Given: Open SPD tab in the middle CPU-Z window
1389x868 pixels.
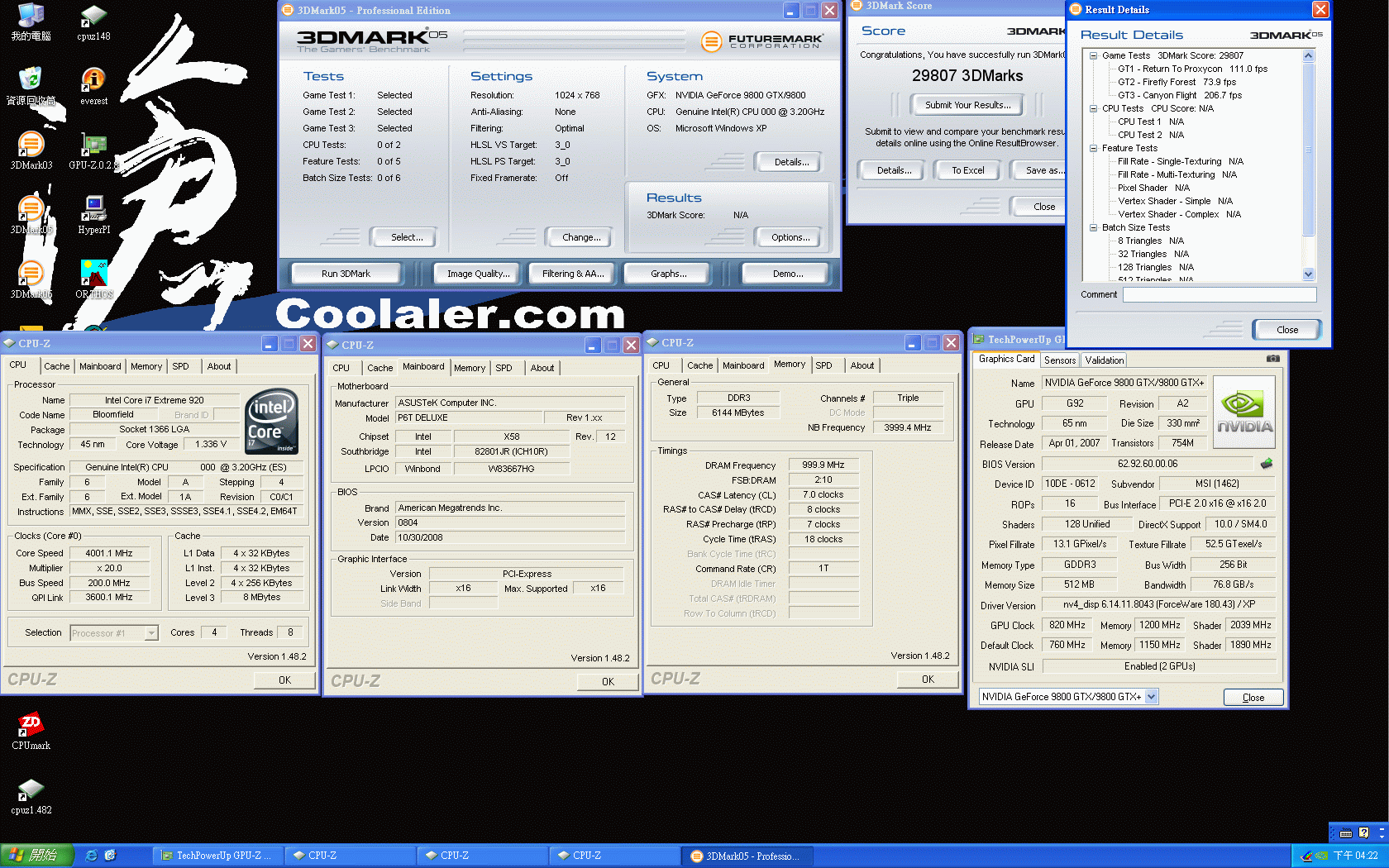Looking at the screenshot, I should click(x=504, y=368).
